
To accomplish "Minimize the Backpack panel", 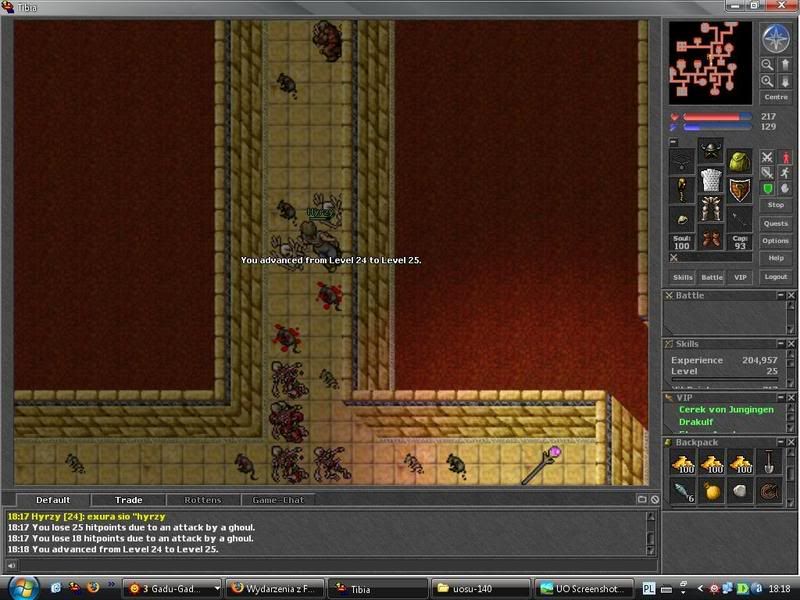I will 781,442.
